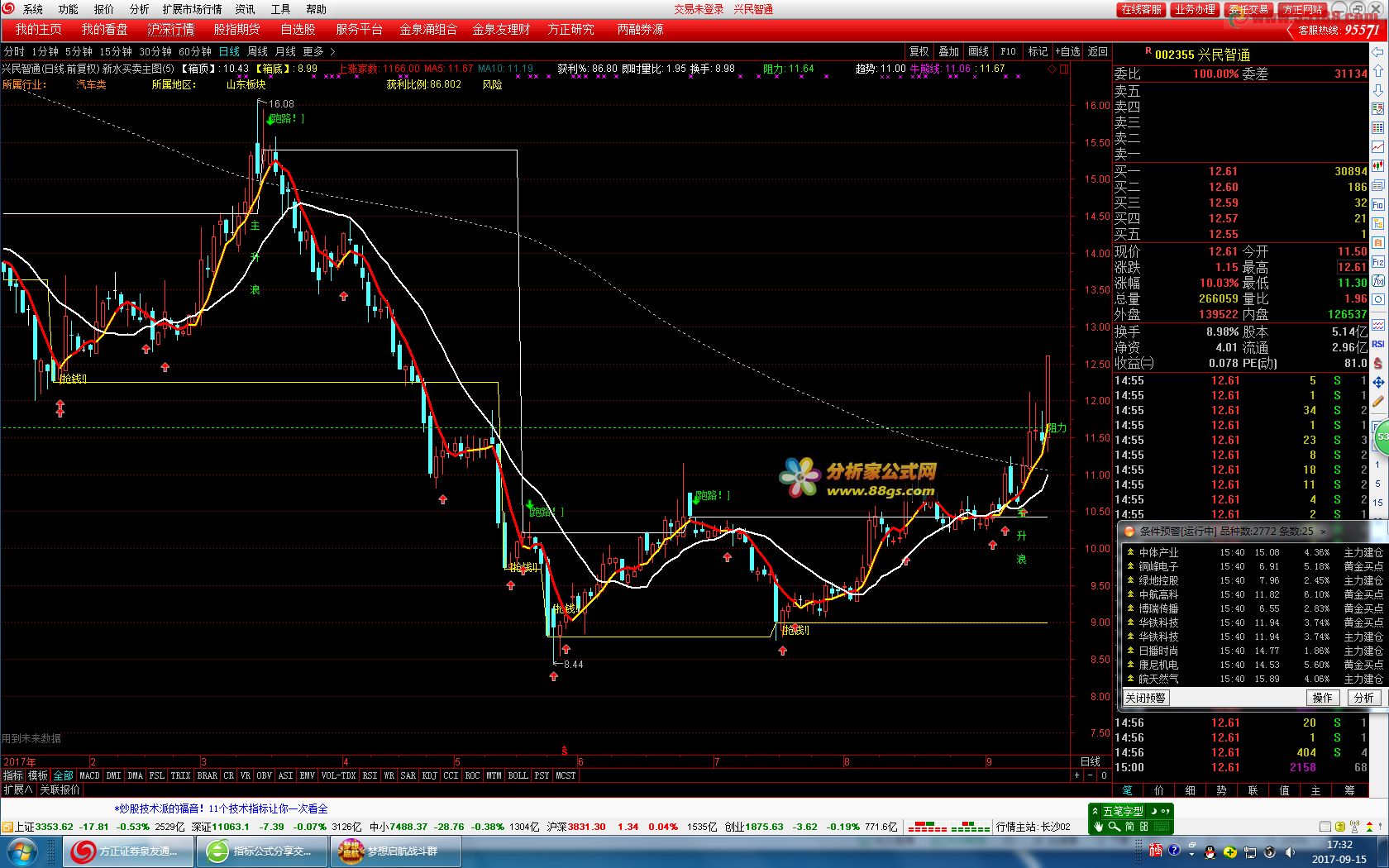Switch chart period to 周线

pyautogui.click(x=257, y=51)
